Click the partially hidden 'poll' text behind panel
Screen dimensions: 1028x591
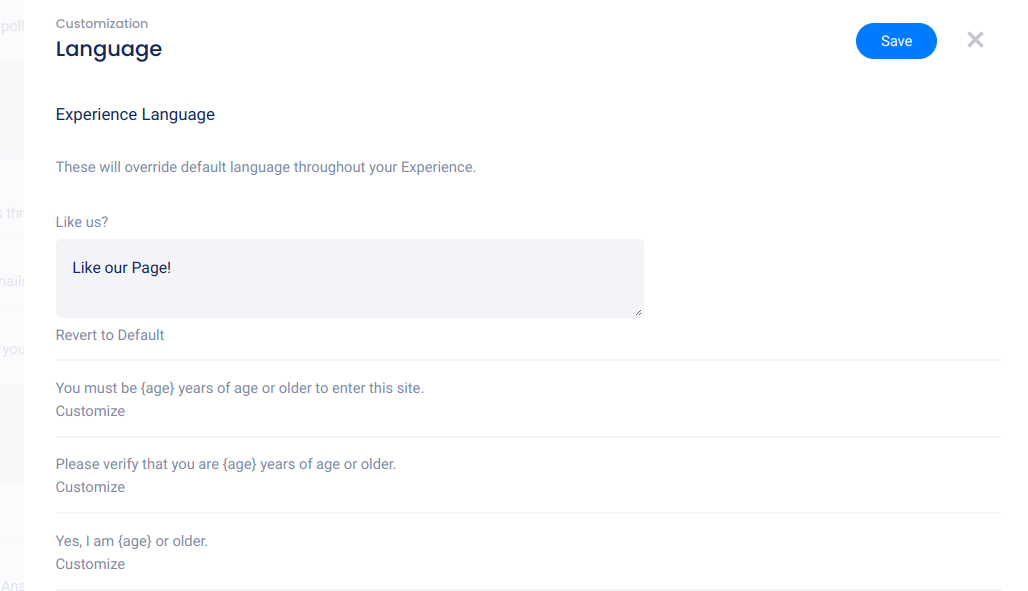coord(13,26)
